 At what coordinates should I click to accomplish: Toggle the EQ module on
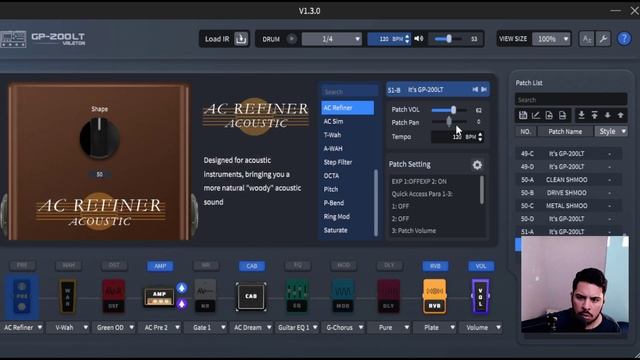pyautogui.click(x=298, y=266)
